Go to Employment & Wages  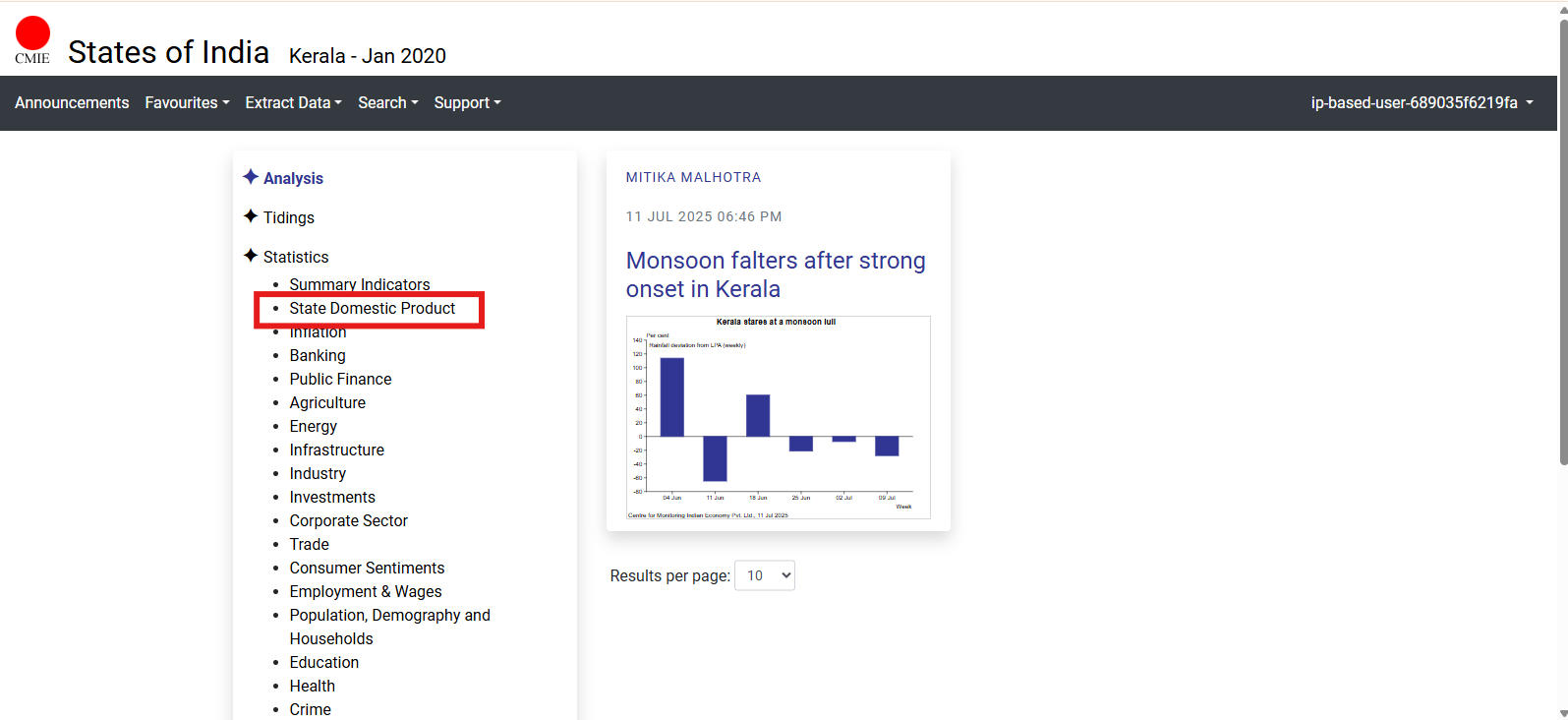tap(365, 591)
